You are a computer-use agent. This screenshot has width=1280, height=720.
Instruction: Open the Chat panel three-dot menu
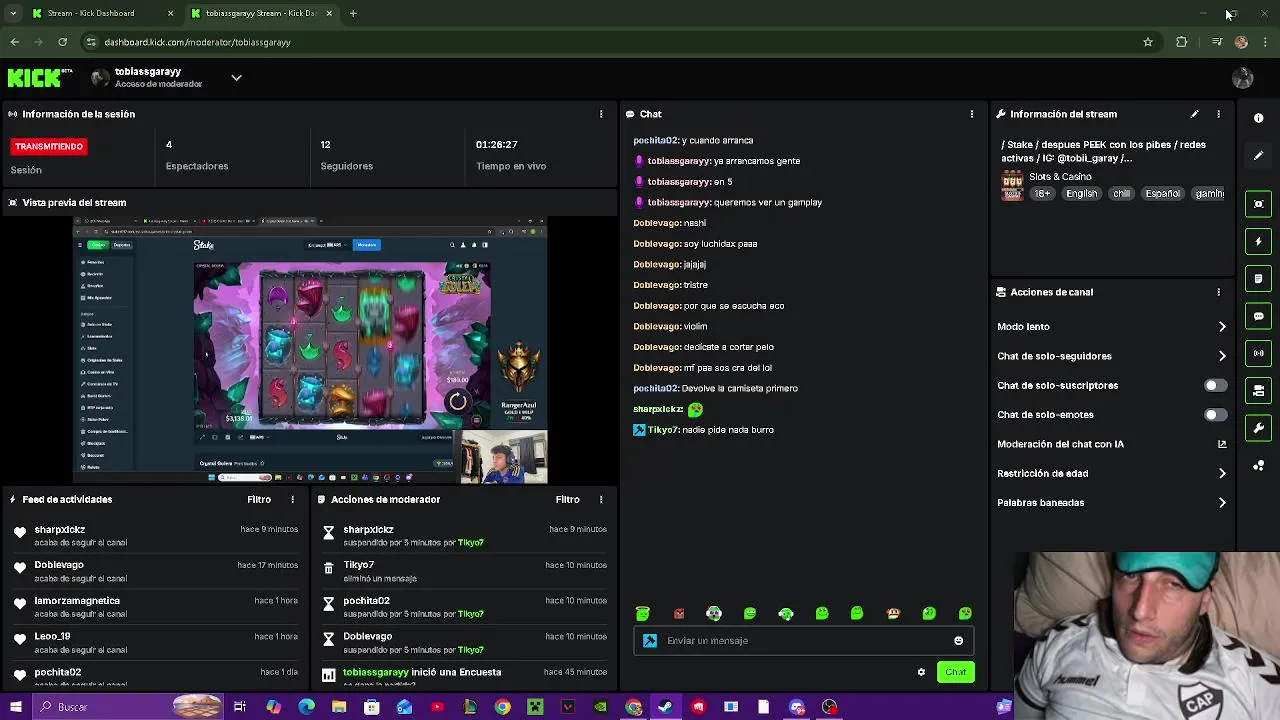tap(972, 114)
